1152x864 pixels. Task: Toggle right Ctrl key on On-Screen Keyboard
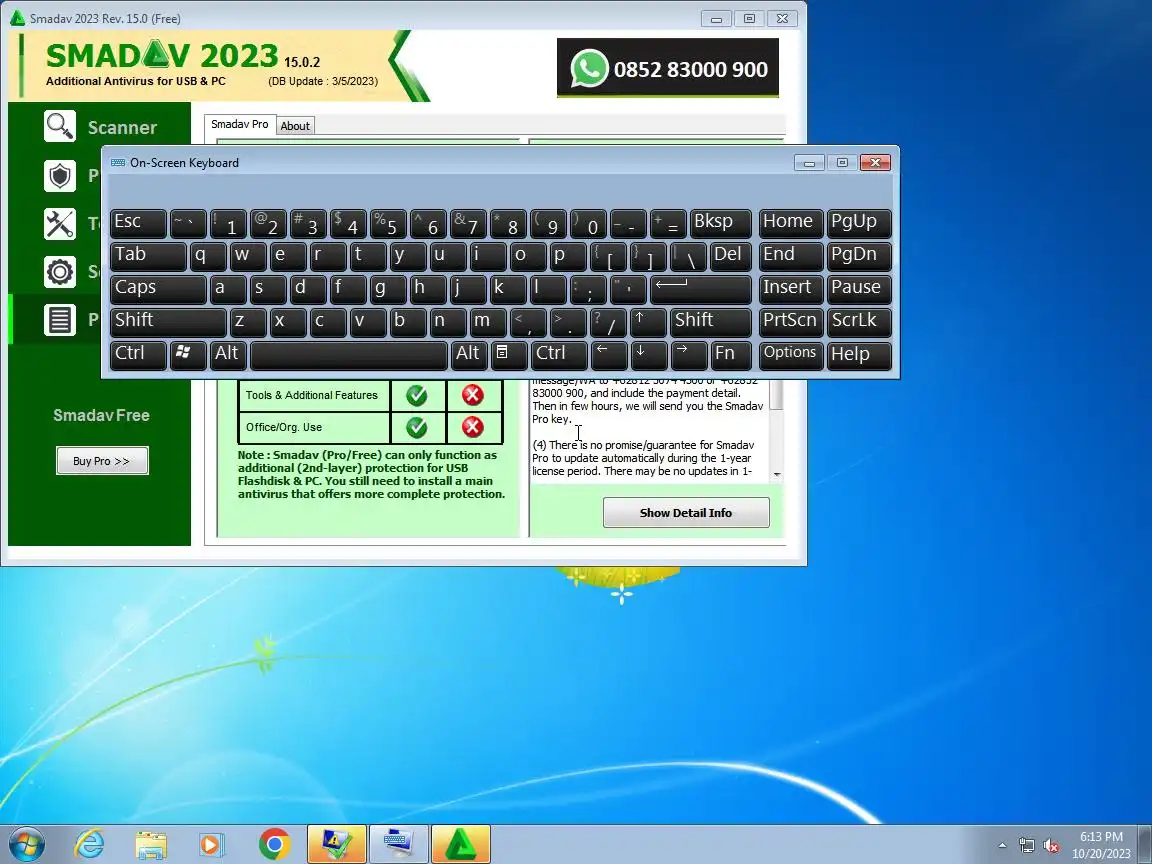click(x=559, y=354)
